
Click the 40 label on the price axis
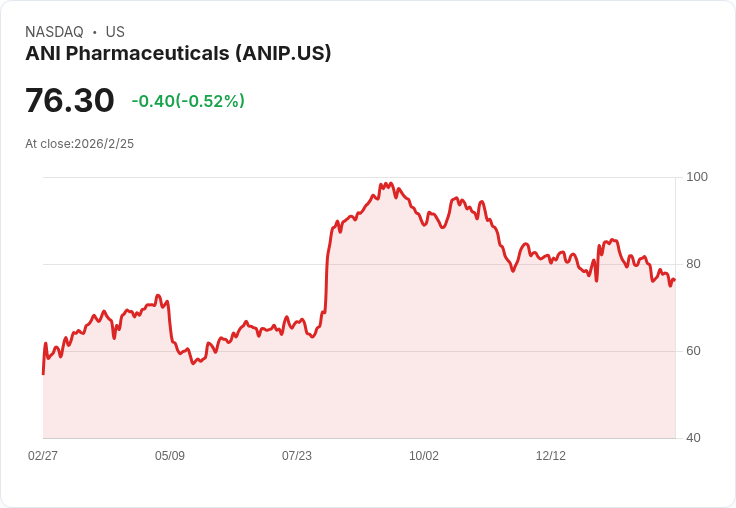point(693,438)
